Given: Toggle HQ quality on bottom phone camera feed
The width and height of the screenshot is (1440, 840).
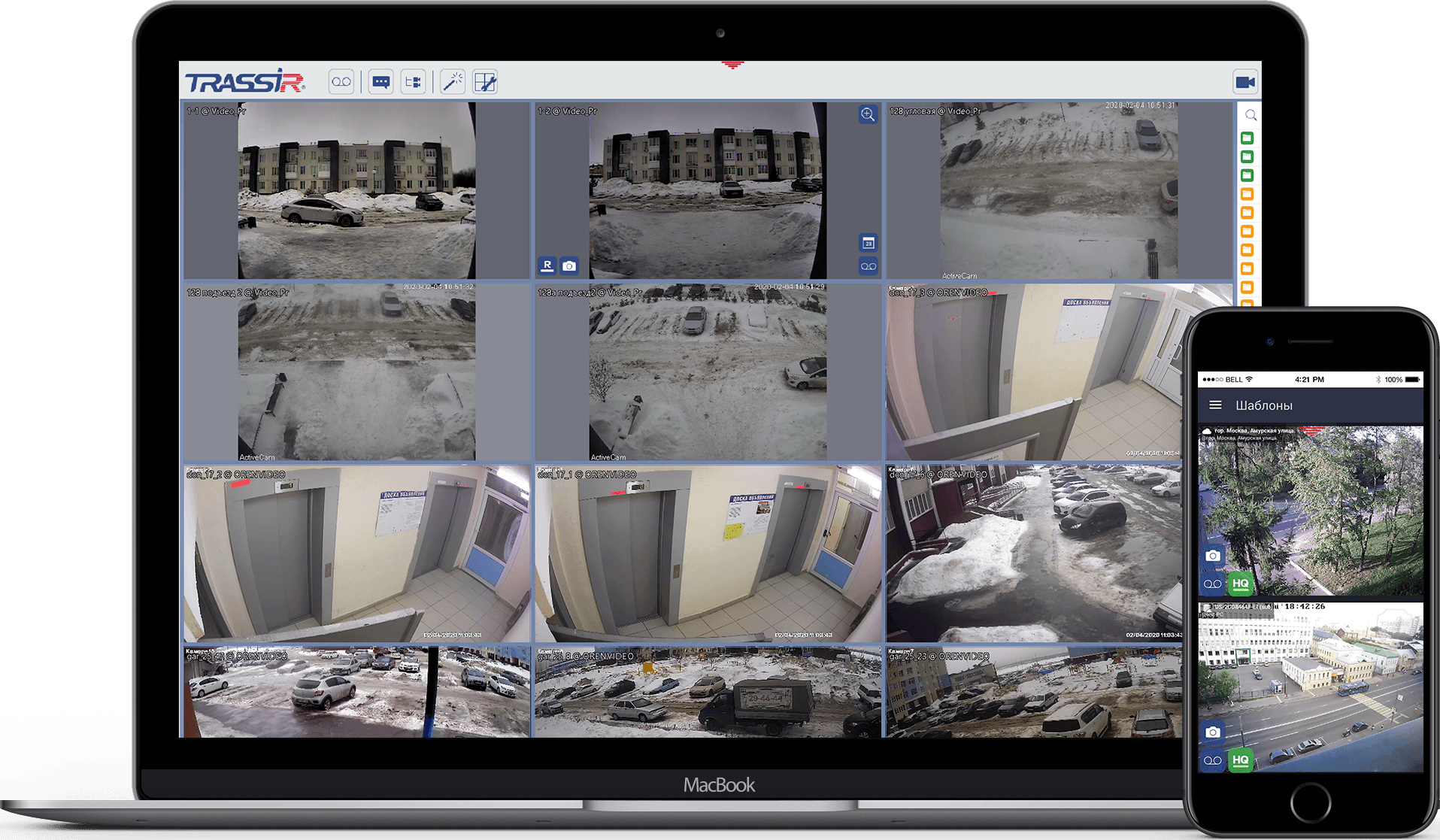Looking at the screenshot, I should [x=1240, y=760].
